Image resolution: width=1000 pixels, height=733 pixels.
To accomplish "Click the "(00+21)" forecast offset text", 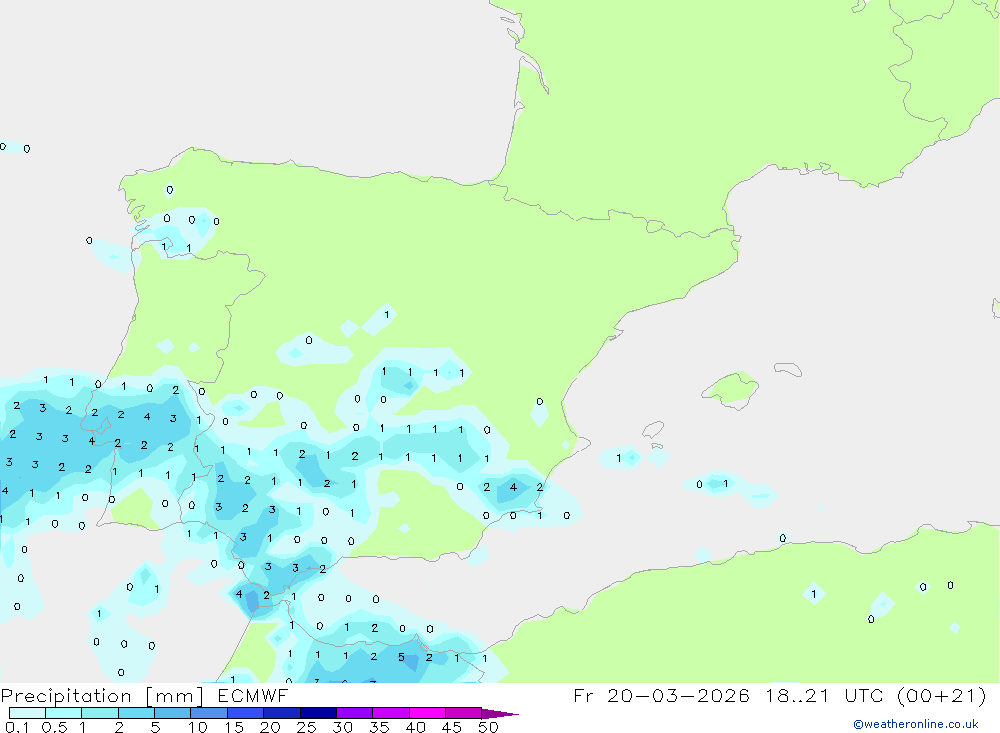I will point(941,695).
